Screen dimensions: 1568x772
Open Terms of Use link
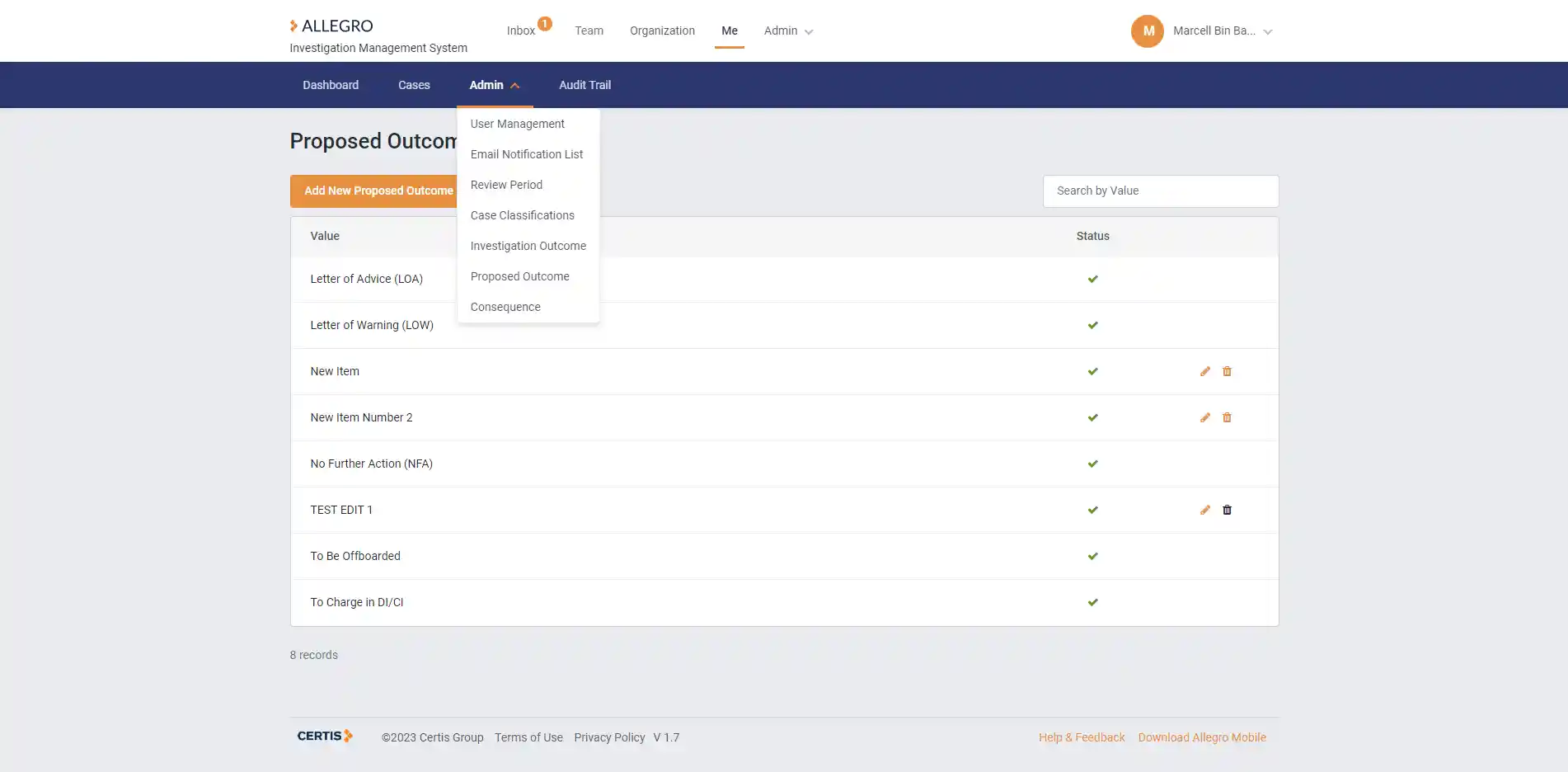(x=528, y=737)
